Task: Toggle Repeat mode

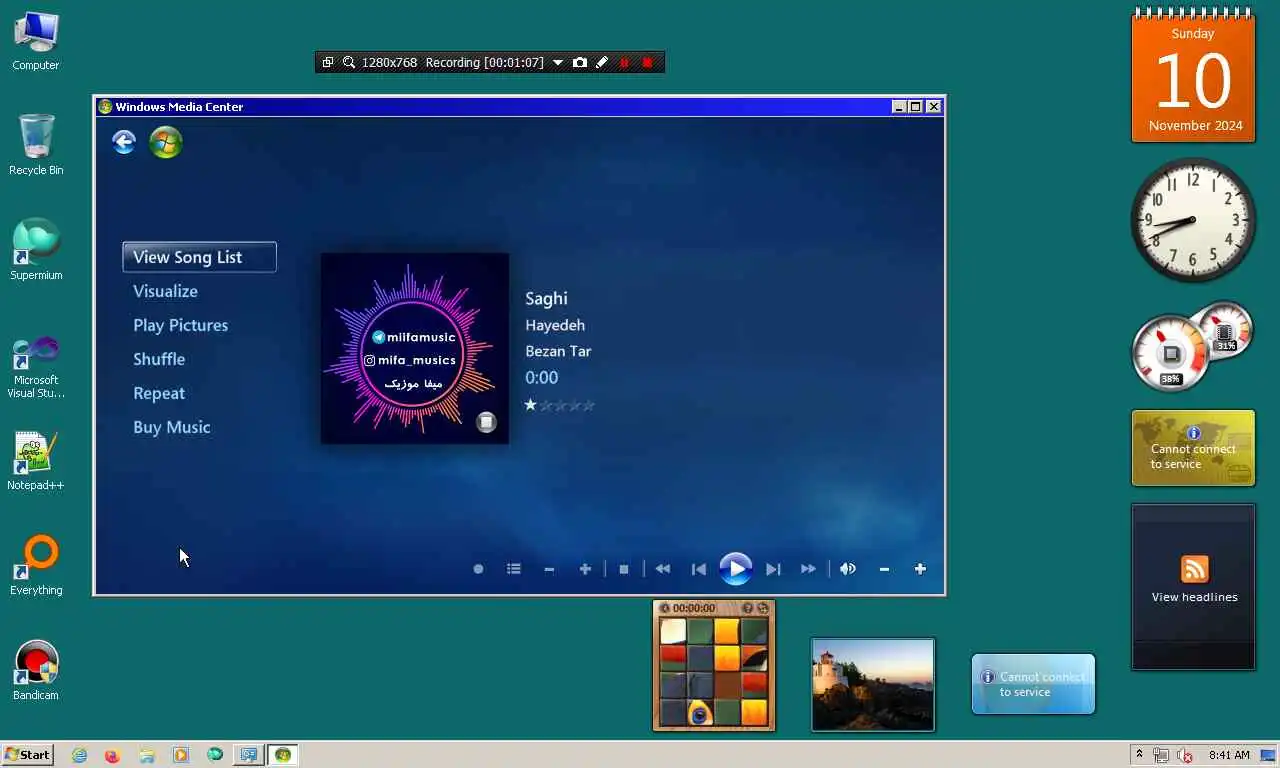Action: (x=159, y=393)
